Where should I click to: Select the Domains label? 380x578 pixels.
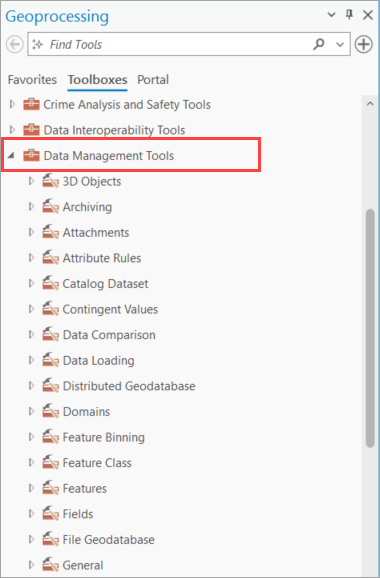coord(86,411)
